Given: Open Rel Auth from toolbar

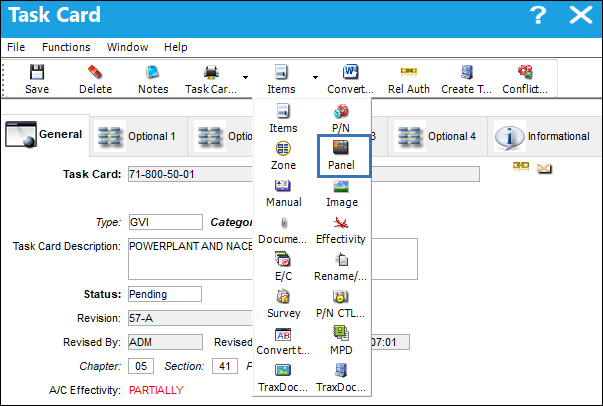Looking at the screenshot, I should [x=408, y=79].
